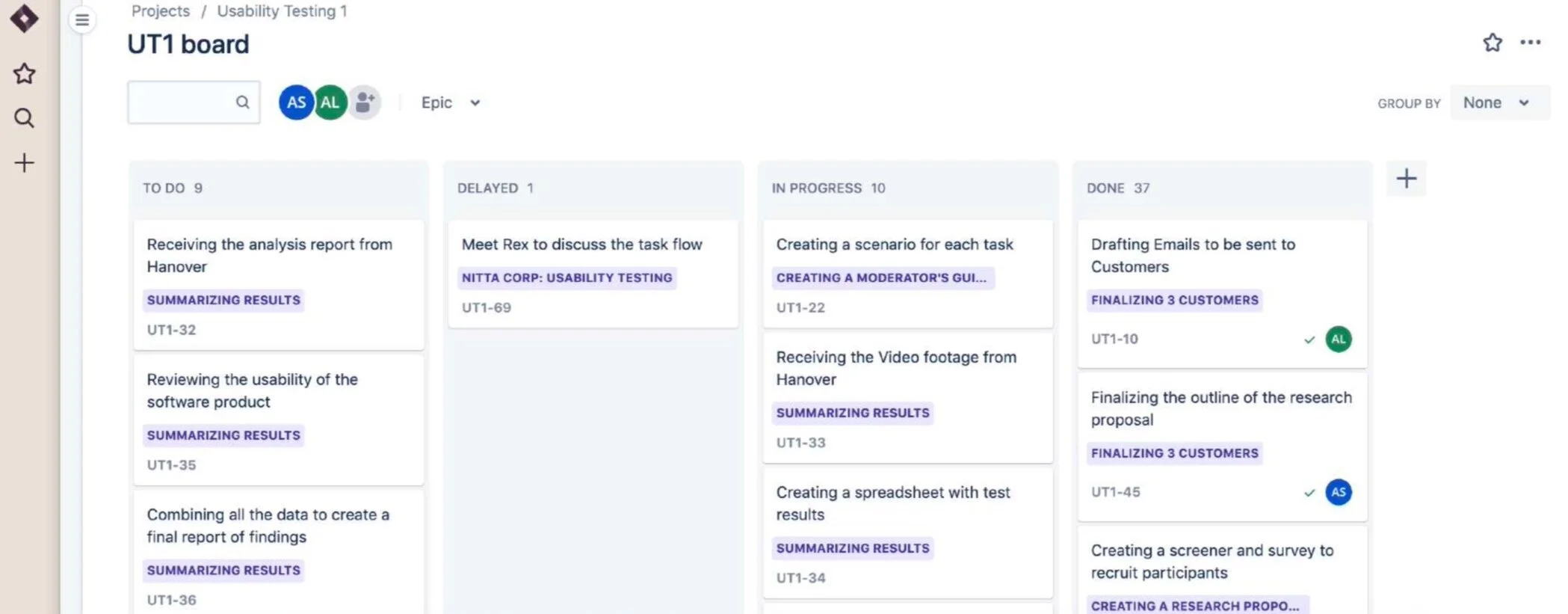
Task: Click the add people avatar icon
Action: [365, 102]
